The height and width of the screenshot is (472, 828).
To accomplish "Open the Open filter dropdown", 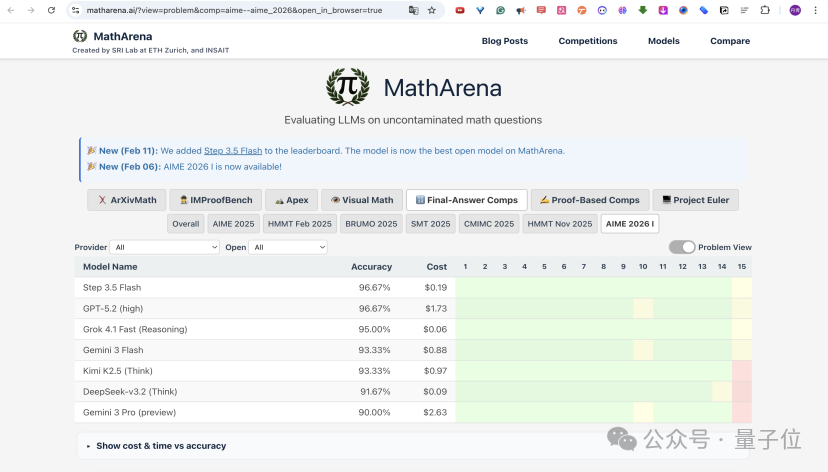I will click(x=288, y=247).
